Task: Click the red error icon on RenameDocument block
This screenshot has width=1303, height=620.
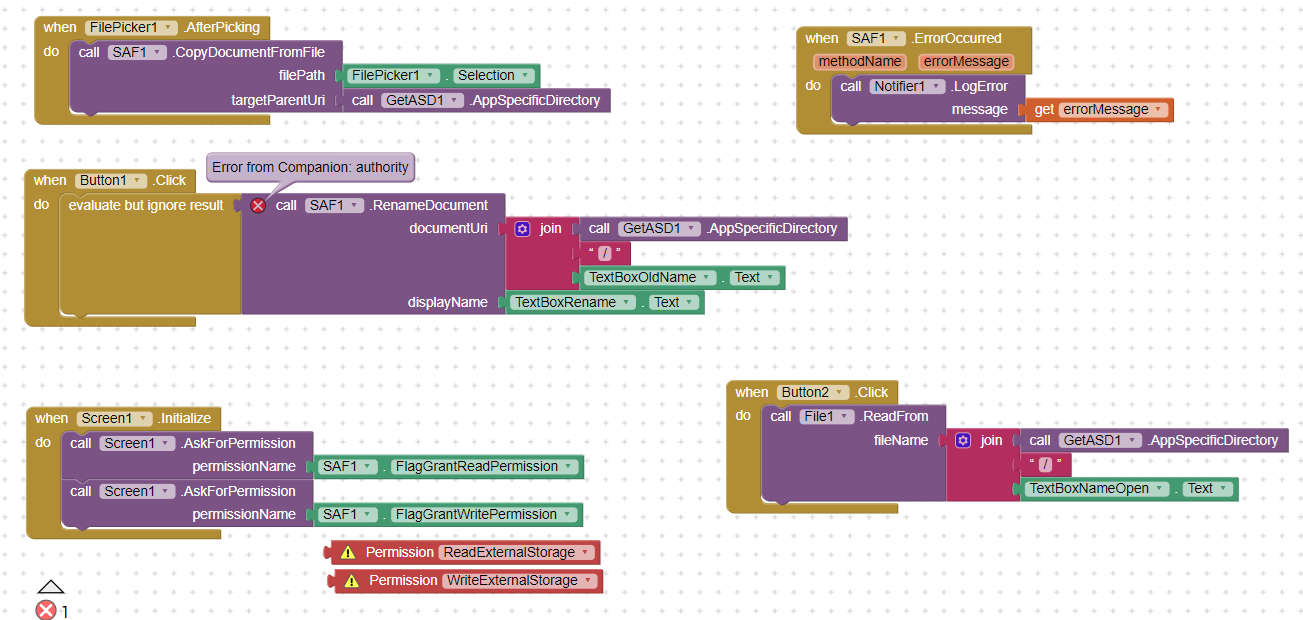Action: (x=258, y=205)
